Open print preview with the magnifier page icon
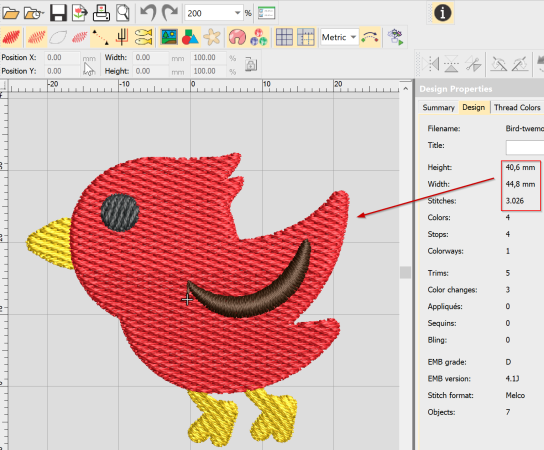The image size is (544, 450). (122, 13)
